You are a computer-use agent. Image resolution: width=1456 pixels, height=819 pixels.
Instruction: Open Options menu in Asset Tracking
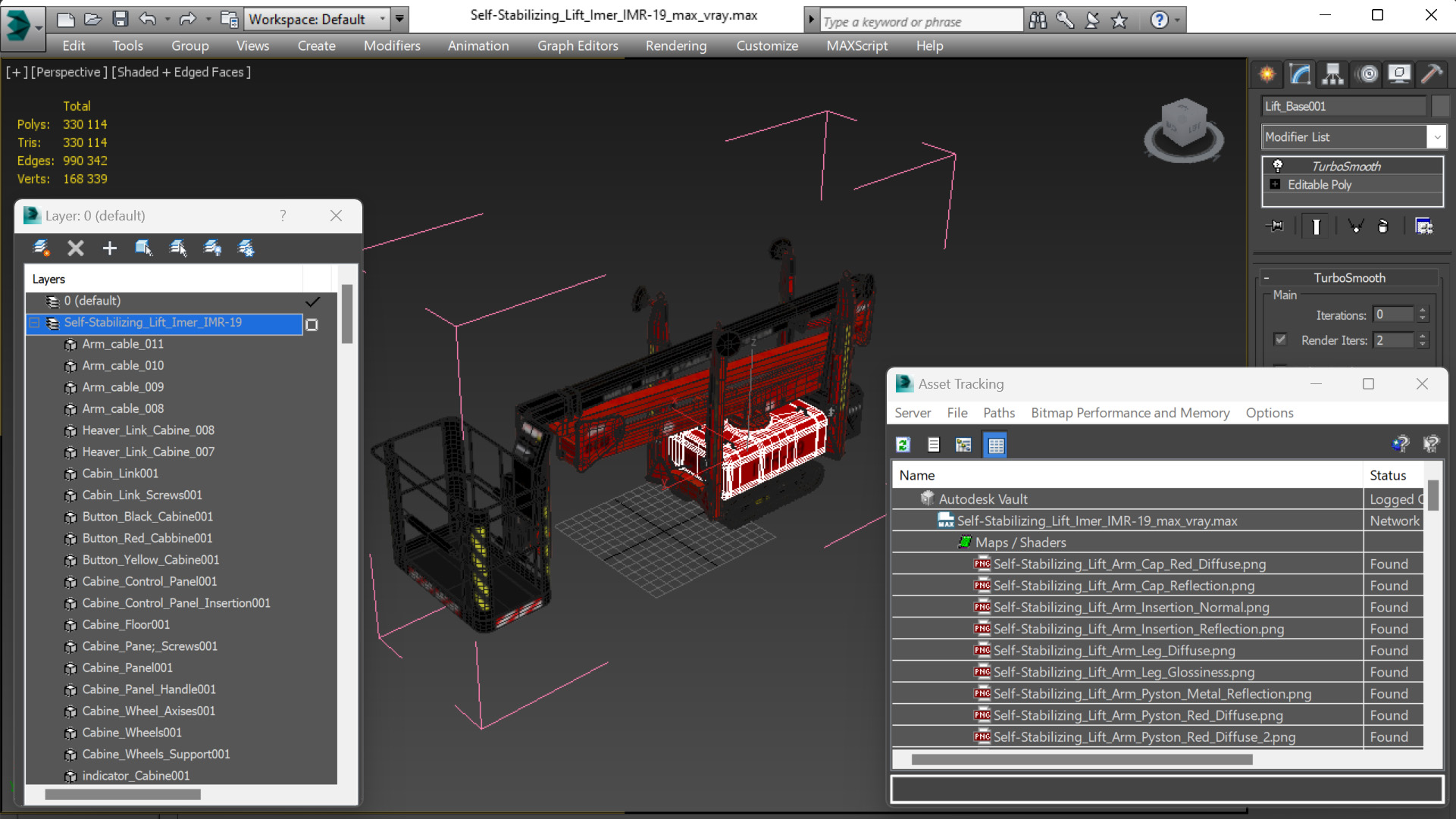pyautogui.click(x=1270, y=413)
